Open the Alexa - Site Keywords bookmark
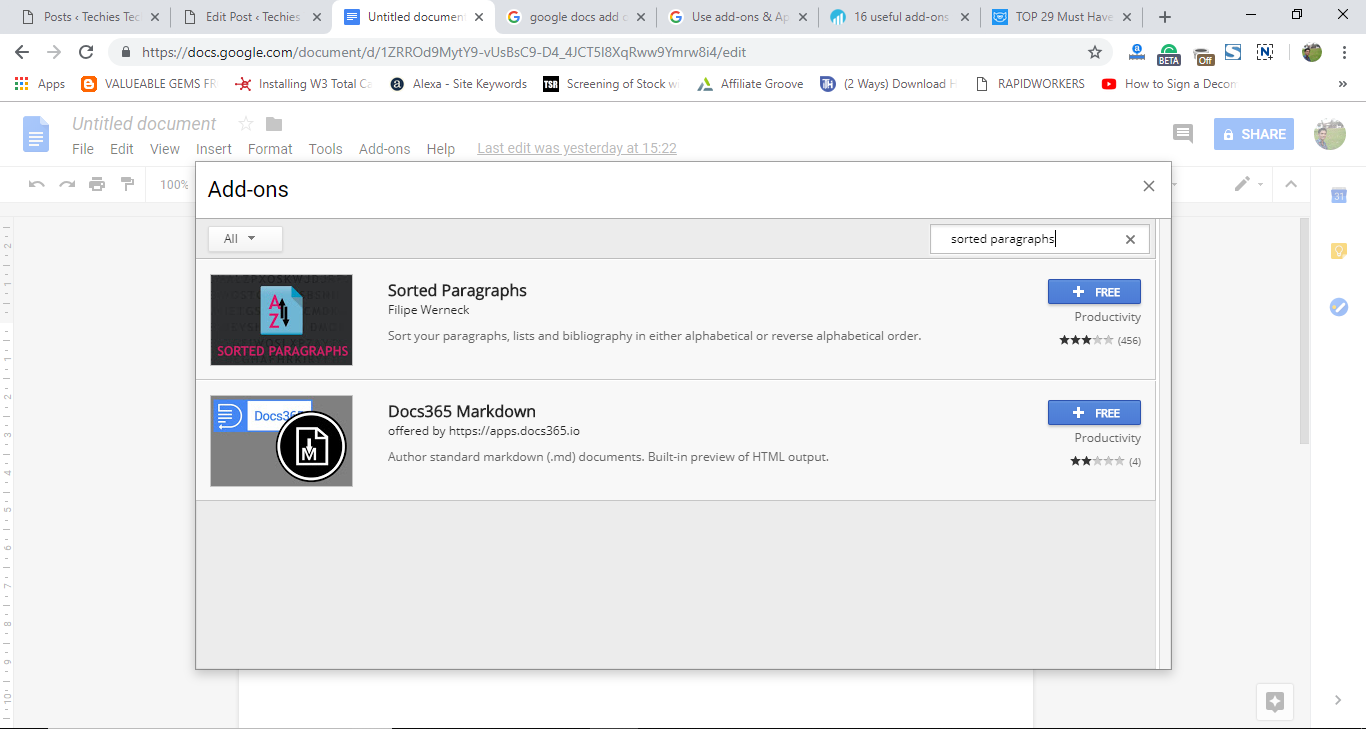Screen dimensions: 1366x729 coord(459,84)
